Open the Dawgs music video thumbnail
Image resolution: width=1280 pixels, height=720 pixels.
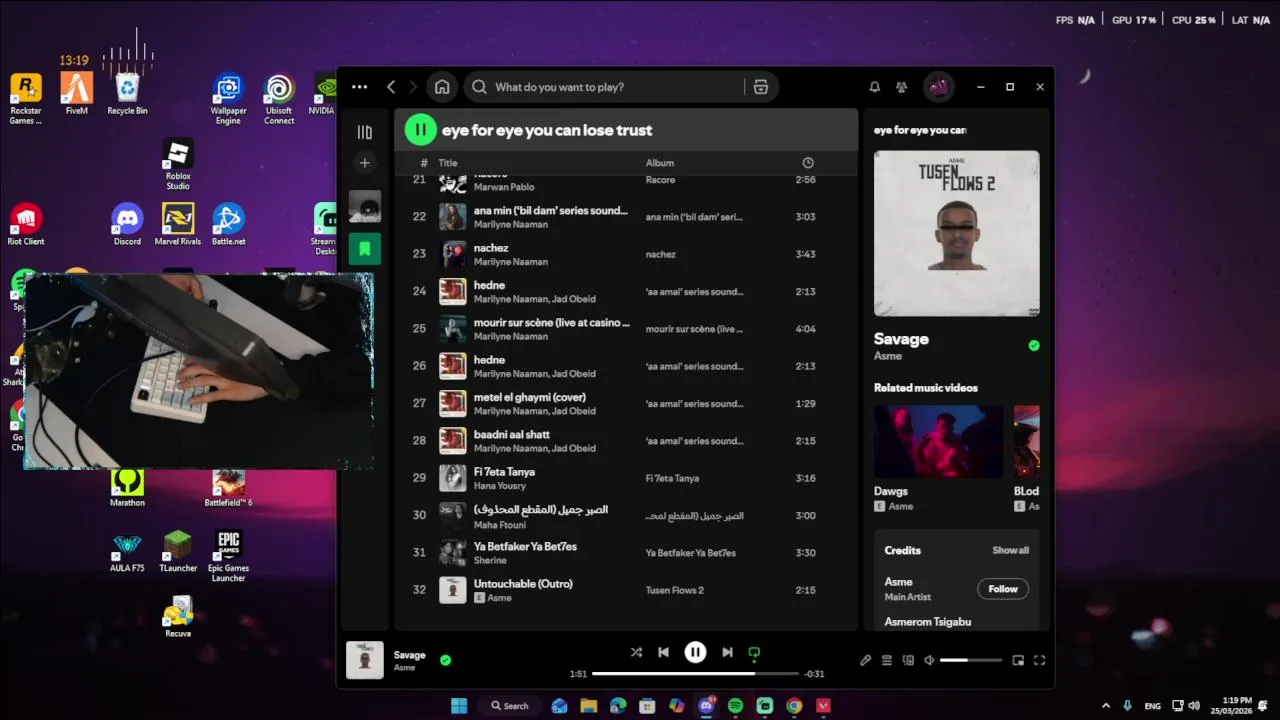pos(938,441)
